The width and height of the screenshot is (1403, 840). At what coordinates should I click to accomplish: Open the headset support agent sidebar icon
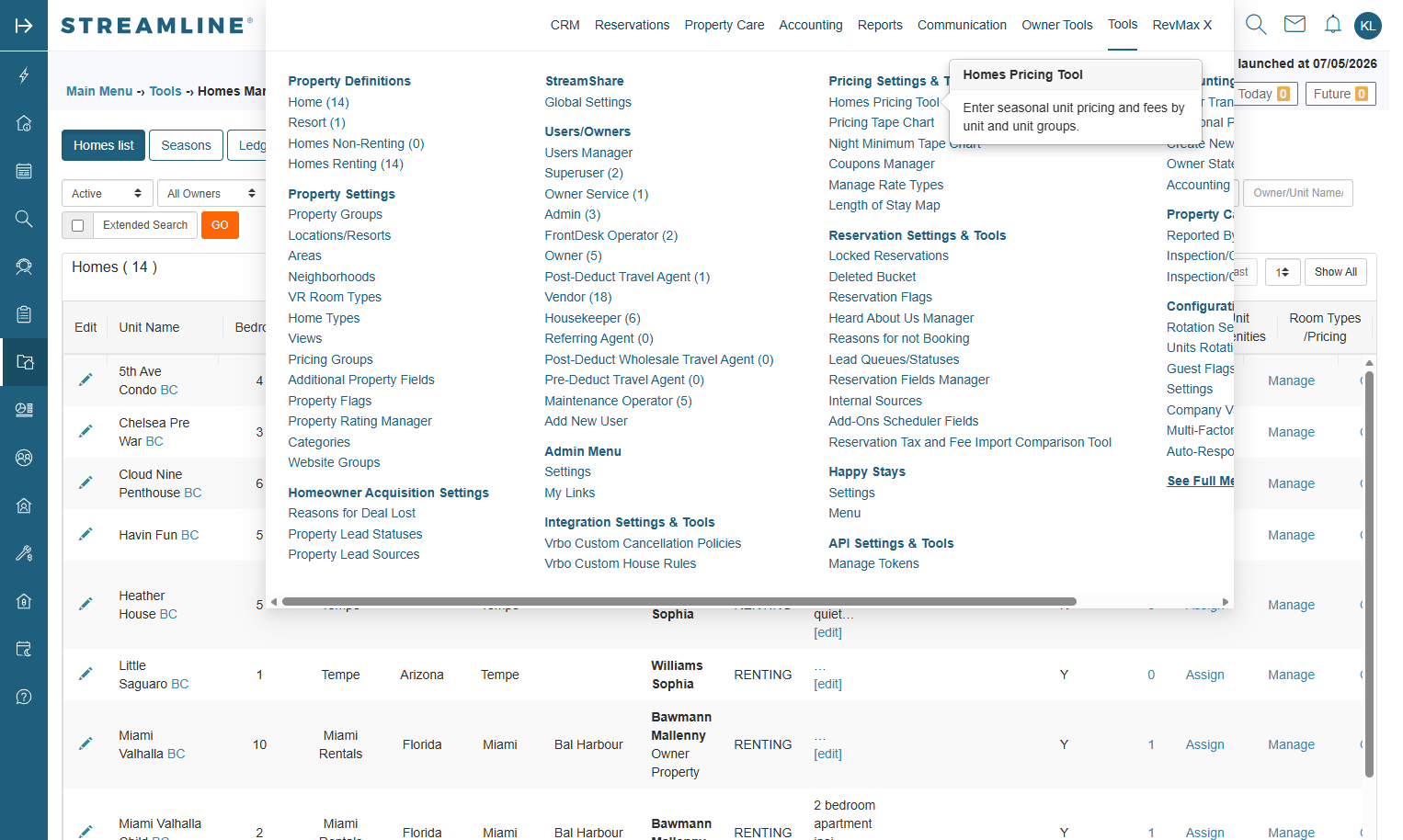click(x=24, y=267)
